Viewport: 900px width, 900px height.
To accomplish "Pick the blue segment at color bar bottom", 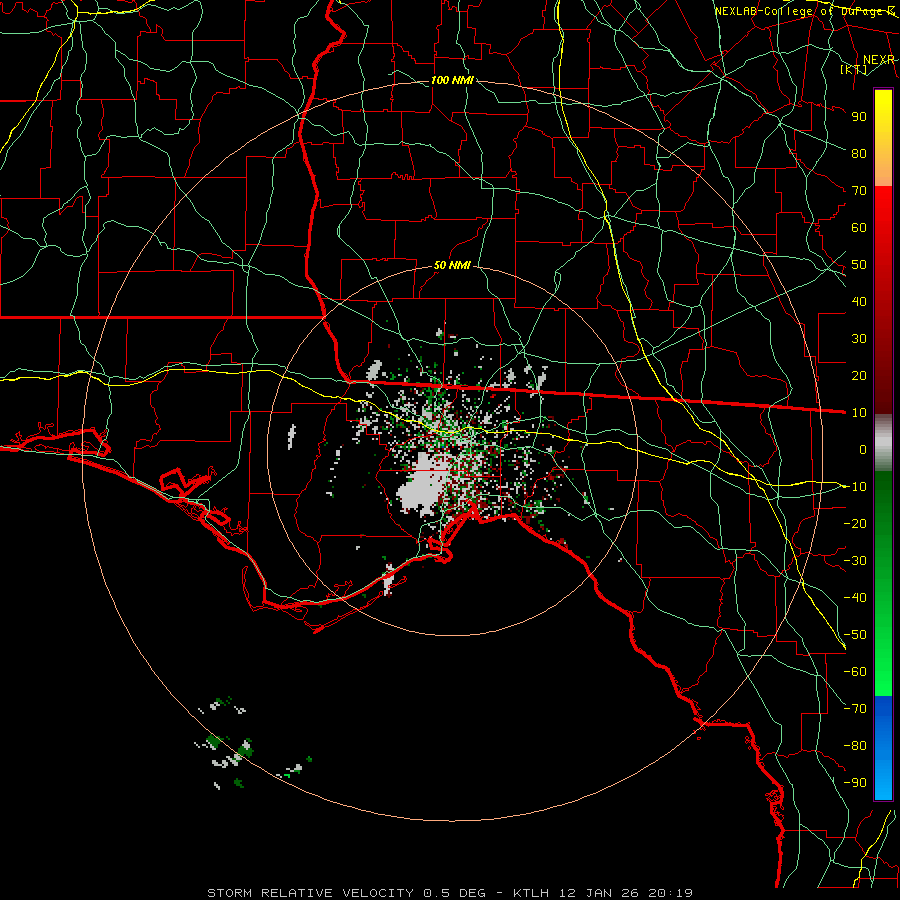I will tap(883, 748).
